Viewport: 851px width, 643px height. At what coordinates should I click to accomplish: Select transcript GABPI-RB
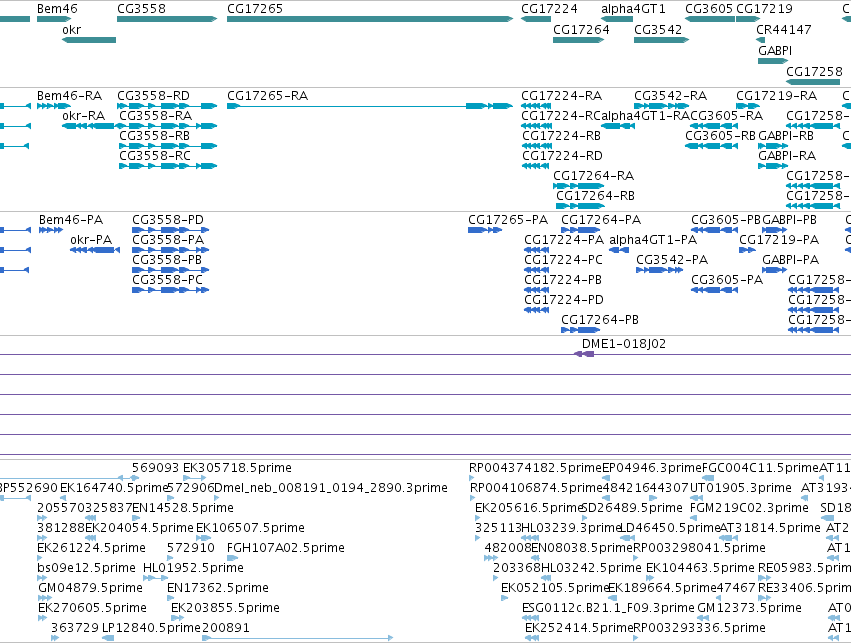click(786, 136)
